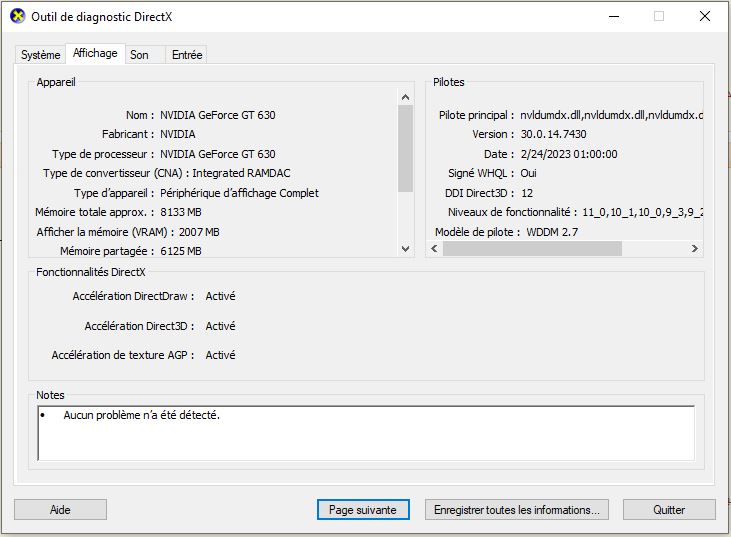Screen dimensions: 731x537
Task: Click the Pilotes horizontal scrollbar thumb
Action: coord(532,248)
